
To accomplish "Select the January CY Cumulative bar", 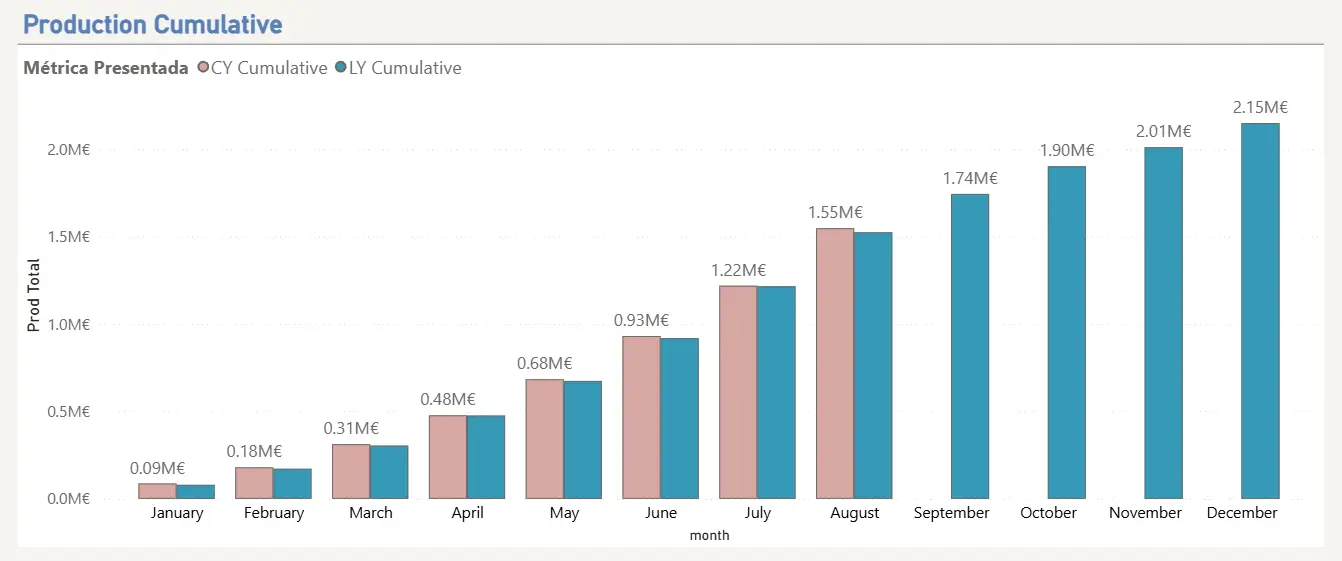I will pos(157,491).
